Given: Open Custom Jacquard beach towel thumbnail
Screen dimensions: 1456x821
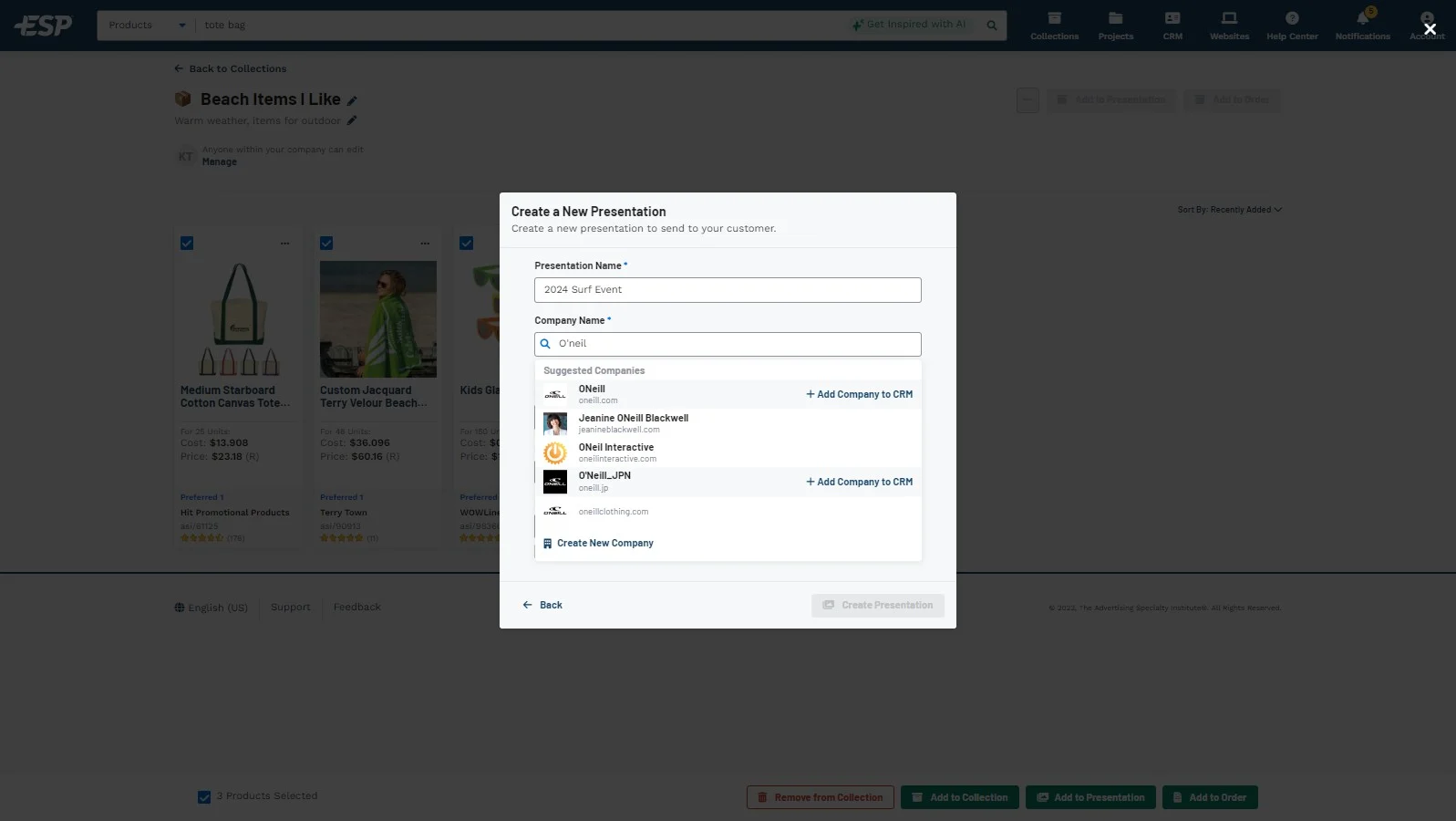Looking at the screenshot, I should coord(378,319).
